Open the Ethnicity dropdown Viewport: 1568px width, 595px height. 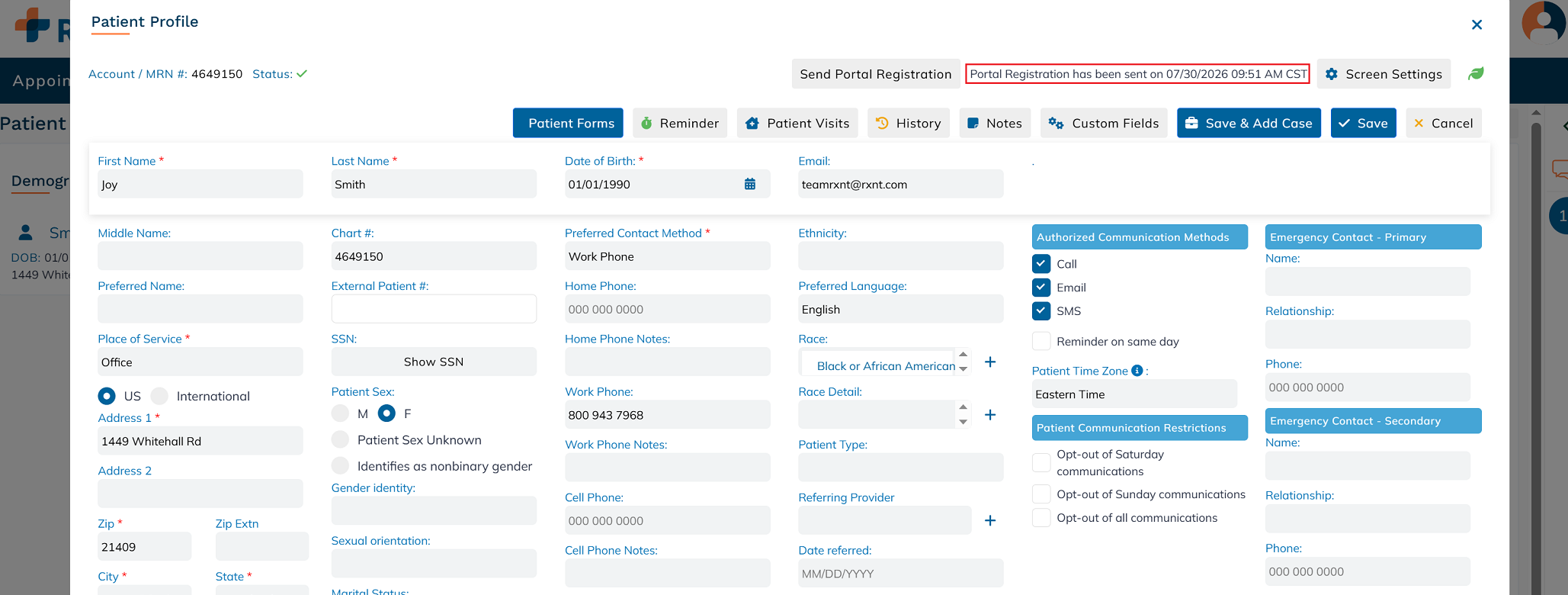point(900,256)
